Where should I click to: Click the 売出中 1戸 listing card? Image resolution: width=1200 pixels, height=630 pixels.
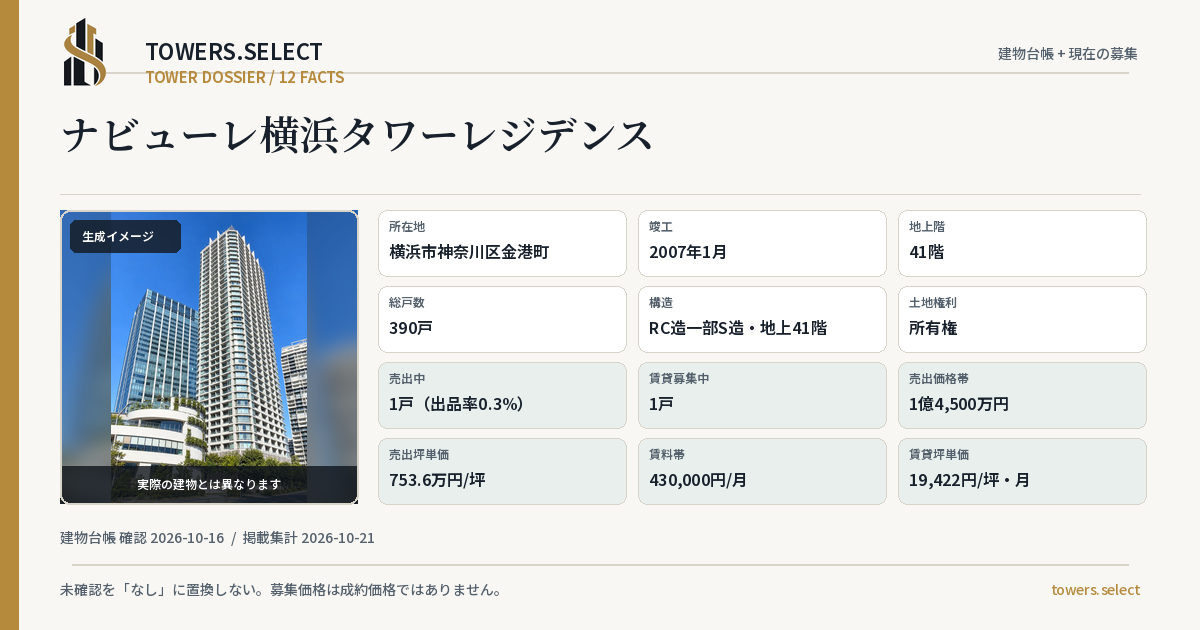(502, 395)
